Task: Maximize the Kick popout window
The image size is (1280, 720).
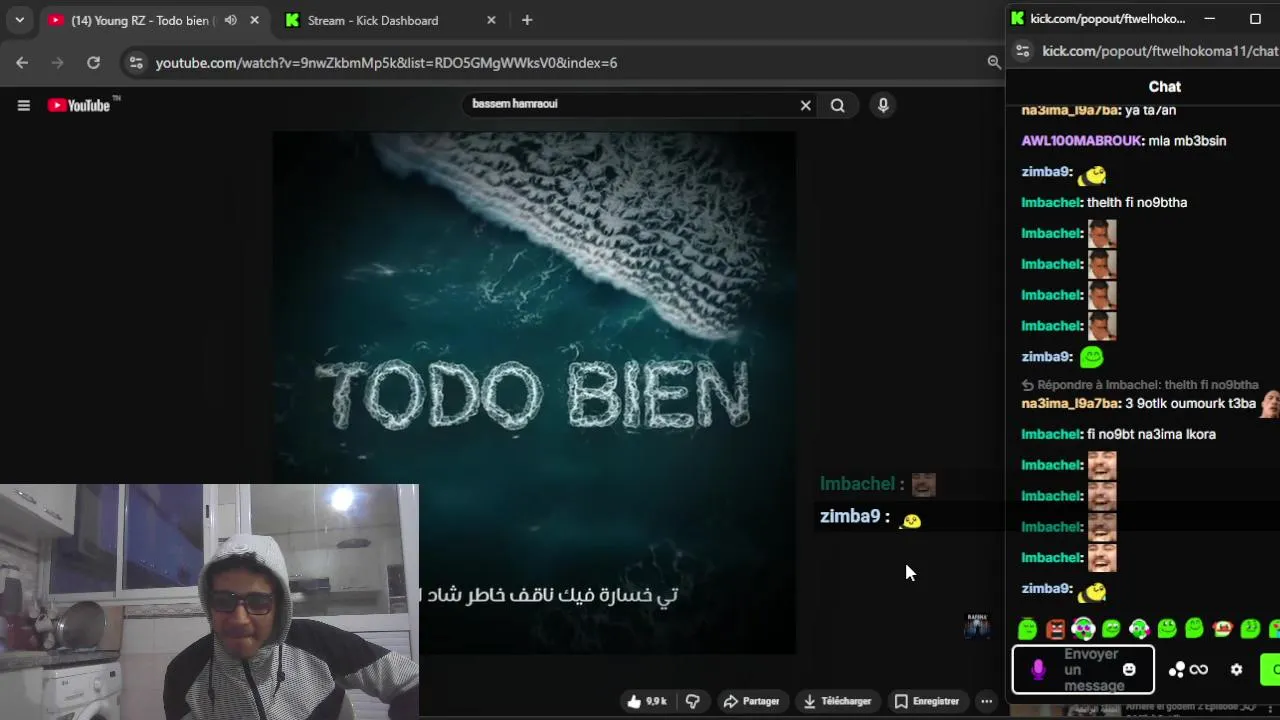Action: (x=1255, y=18)
